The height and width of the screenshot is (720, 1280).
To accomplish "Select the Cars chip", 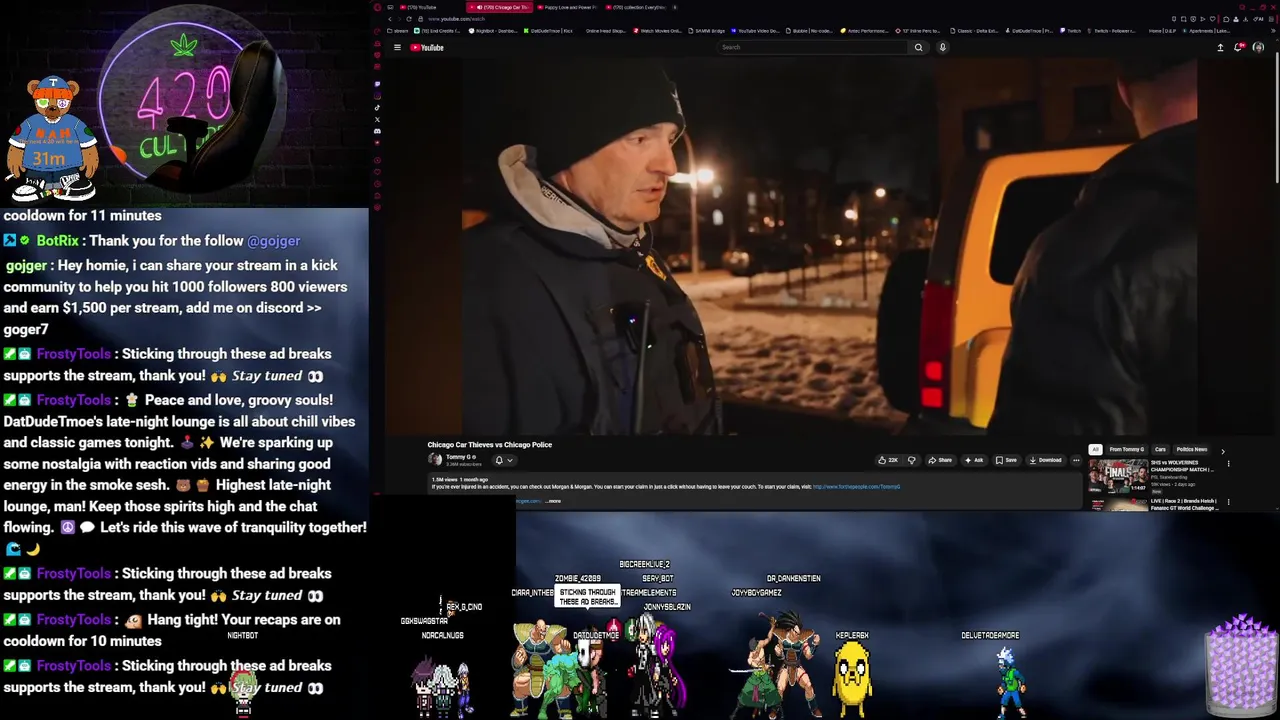I will pos(1160,450).
